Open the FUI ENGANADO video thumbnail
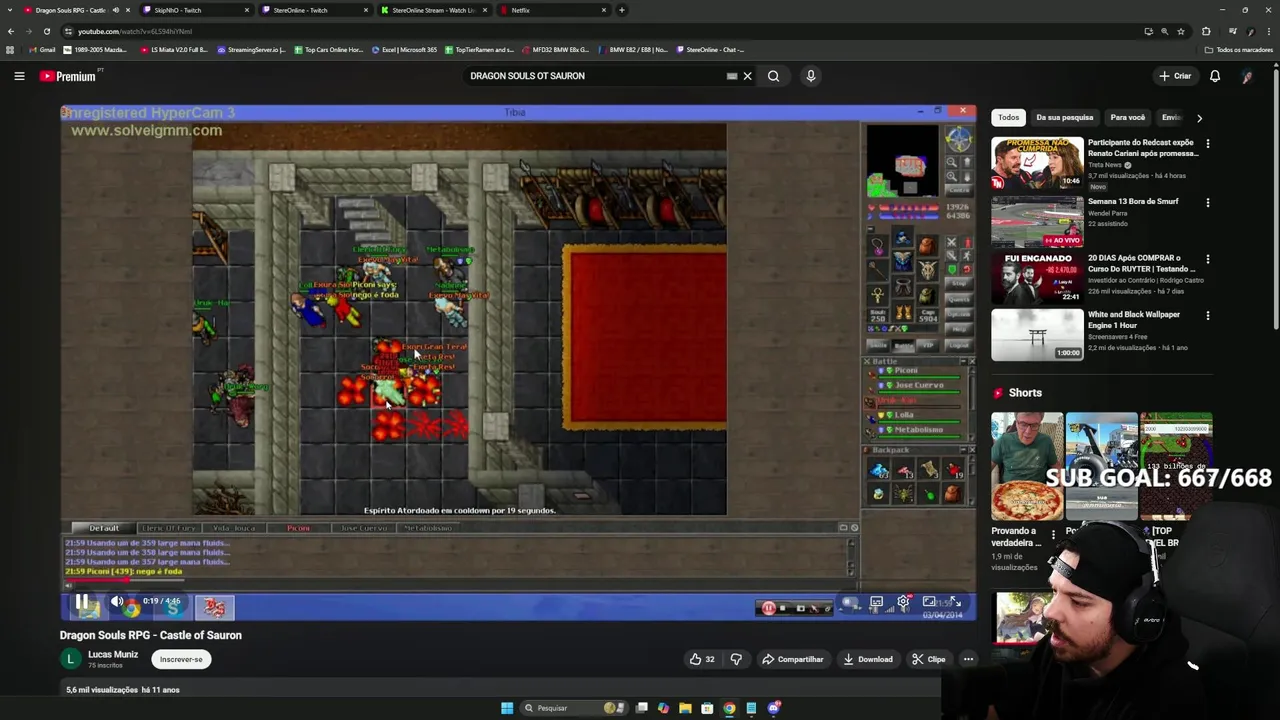The height and width of the screenshot is (720, 1280). (1037, 277)
